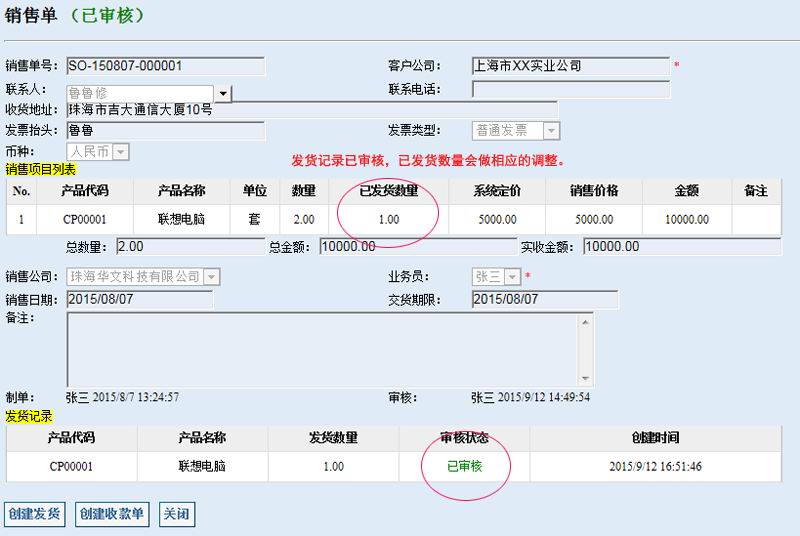Click the 已审核 status in 发货记录
The image size is (800, 536).
(464, 466)
